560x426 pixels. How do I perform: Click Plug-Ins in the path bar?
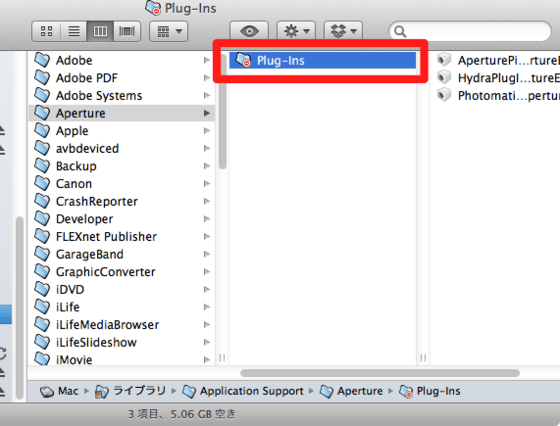(x=430, y=391)
